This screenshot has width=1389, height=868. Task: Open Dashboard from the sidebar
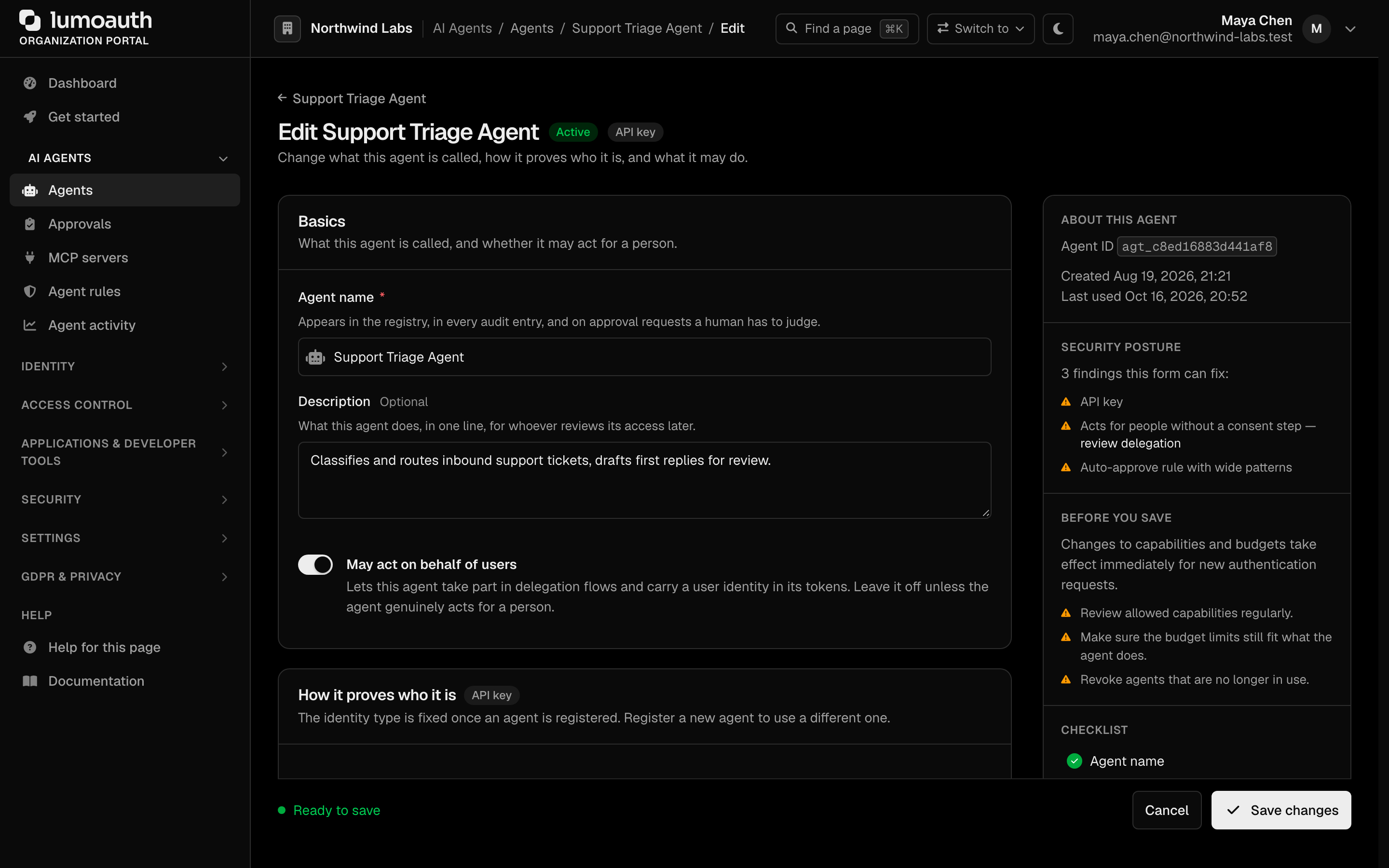pyautogui.click(x=124, y=83)
